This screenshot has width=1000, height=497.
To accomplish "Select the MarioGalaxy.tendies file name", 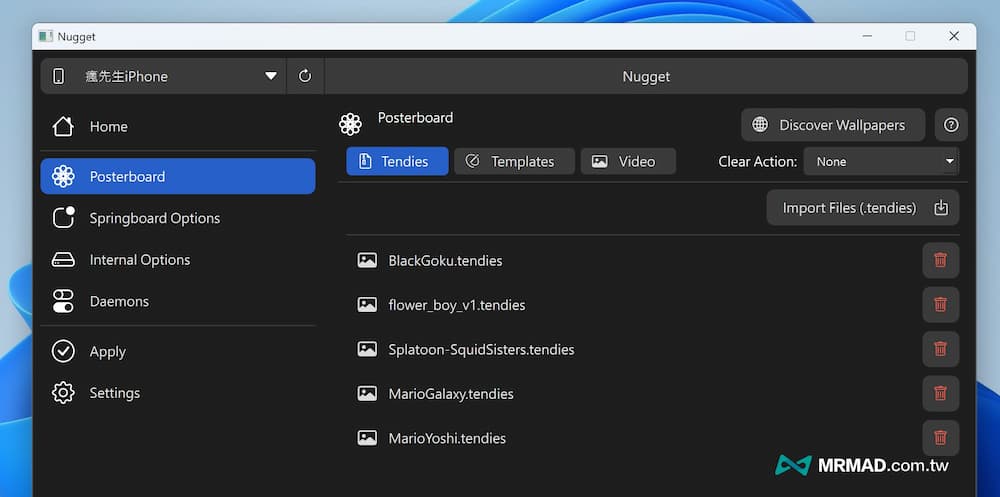I will pos(451,394).
